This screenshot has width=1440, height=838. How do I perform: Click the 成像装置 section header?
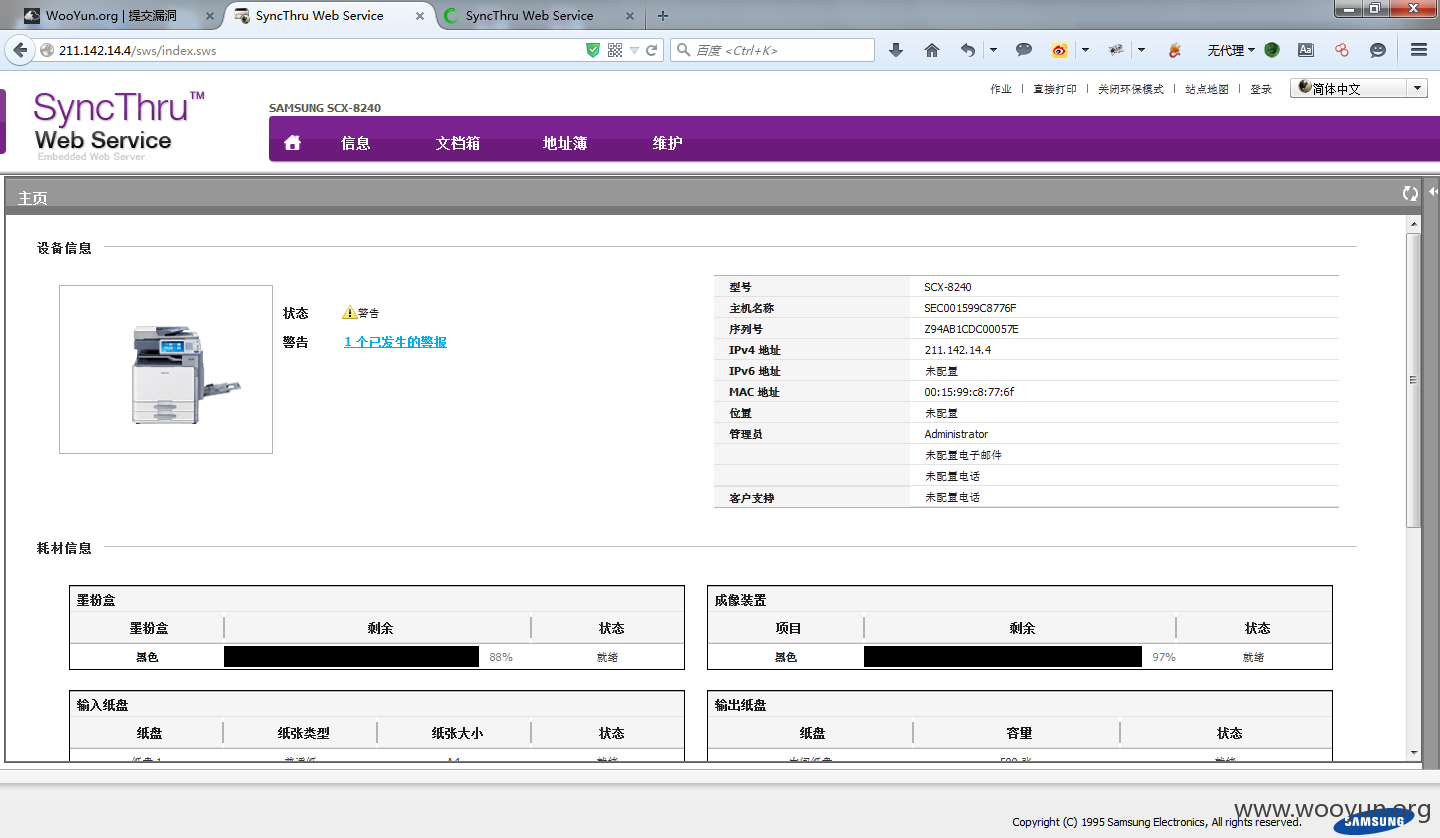tap(740, 600)
